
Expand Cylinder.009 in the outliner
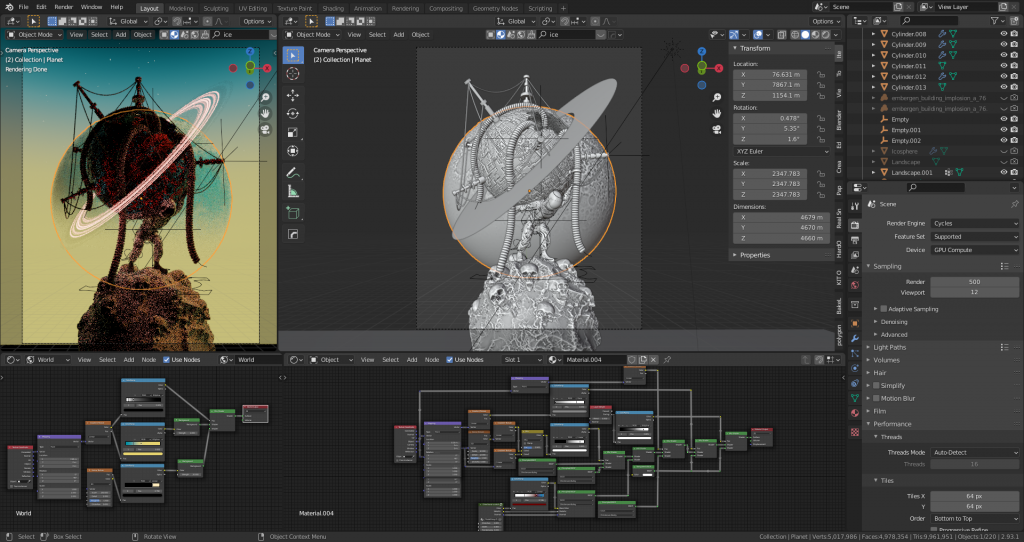(873, 45)
